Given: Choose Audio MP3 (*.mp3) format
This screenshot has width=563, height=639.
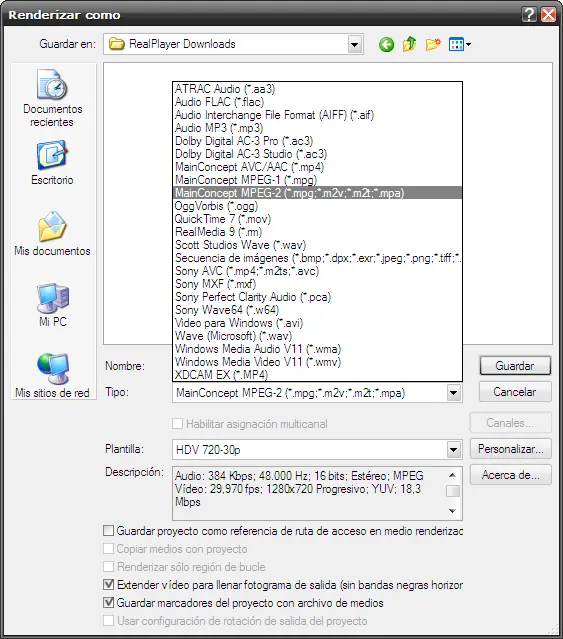Looking at the screenshot, I should (317, 128).
